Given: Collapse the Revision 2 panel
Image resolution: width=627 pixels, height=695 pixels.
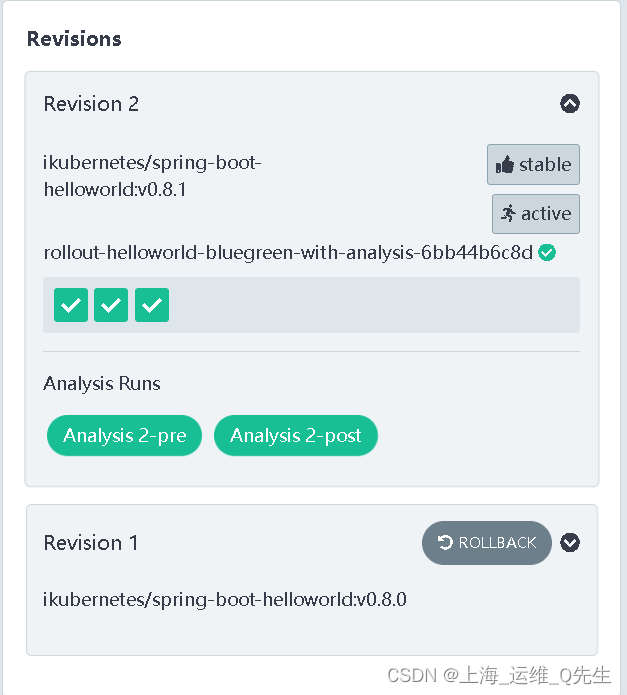Looking at the screenshot, I should [569, 104].
